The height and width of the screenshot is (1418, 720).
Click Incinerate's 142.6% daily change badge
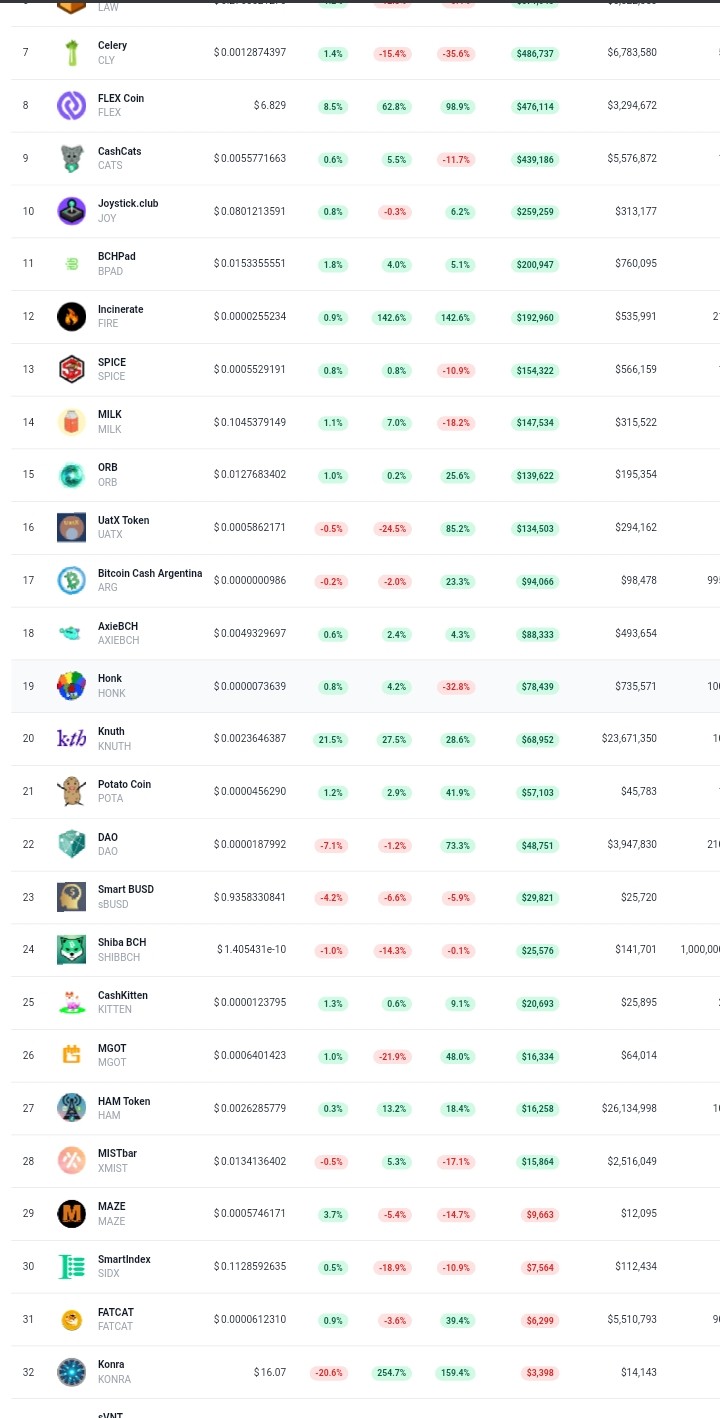click(394, 318)
